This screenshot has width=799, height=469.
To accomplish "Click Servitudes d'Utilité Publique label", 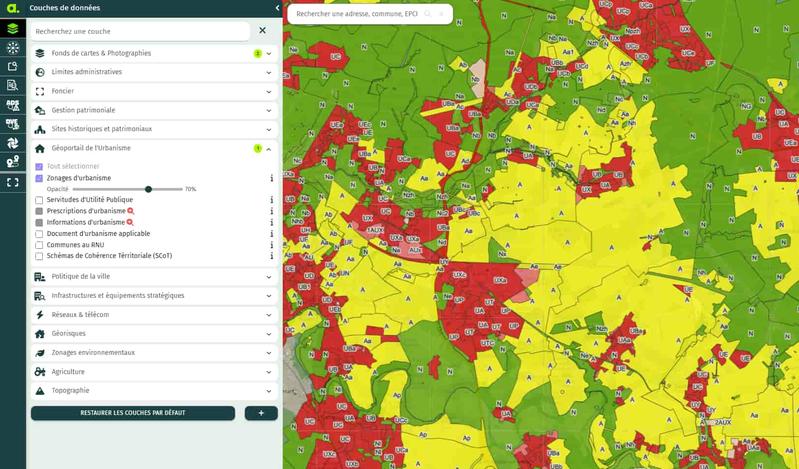I will 90,200.
